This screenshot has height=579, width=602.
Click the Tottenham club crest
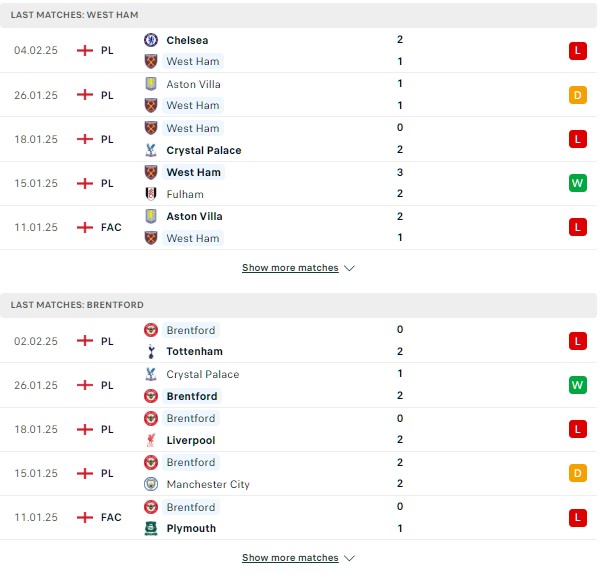point(151,351)
